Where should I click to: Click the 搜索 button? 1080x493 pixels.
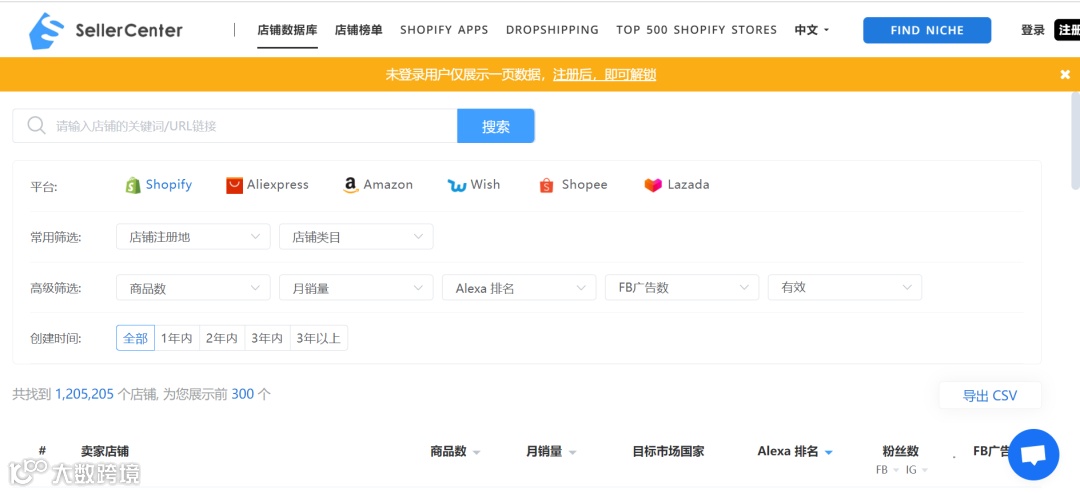coord(496,126)
